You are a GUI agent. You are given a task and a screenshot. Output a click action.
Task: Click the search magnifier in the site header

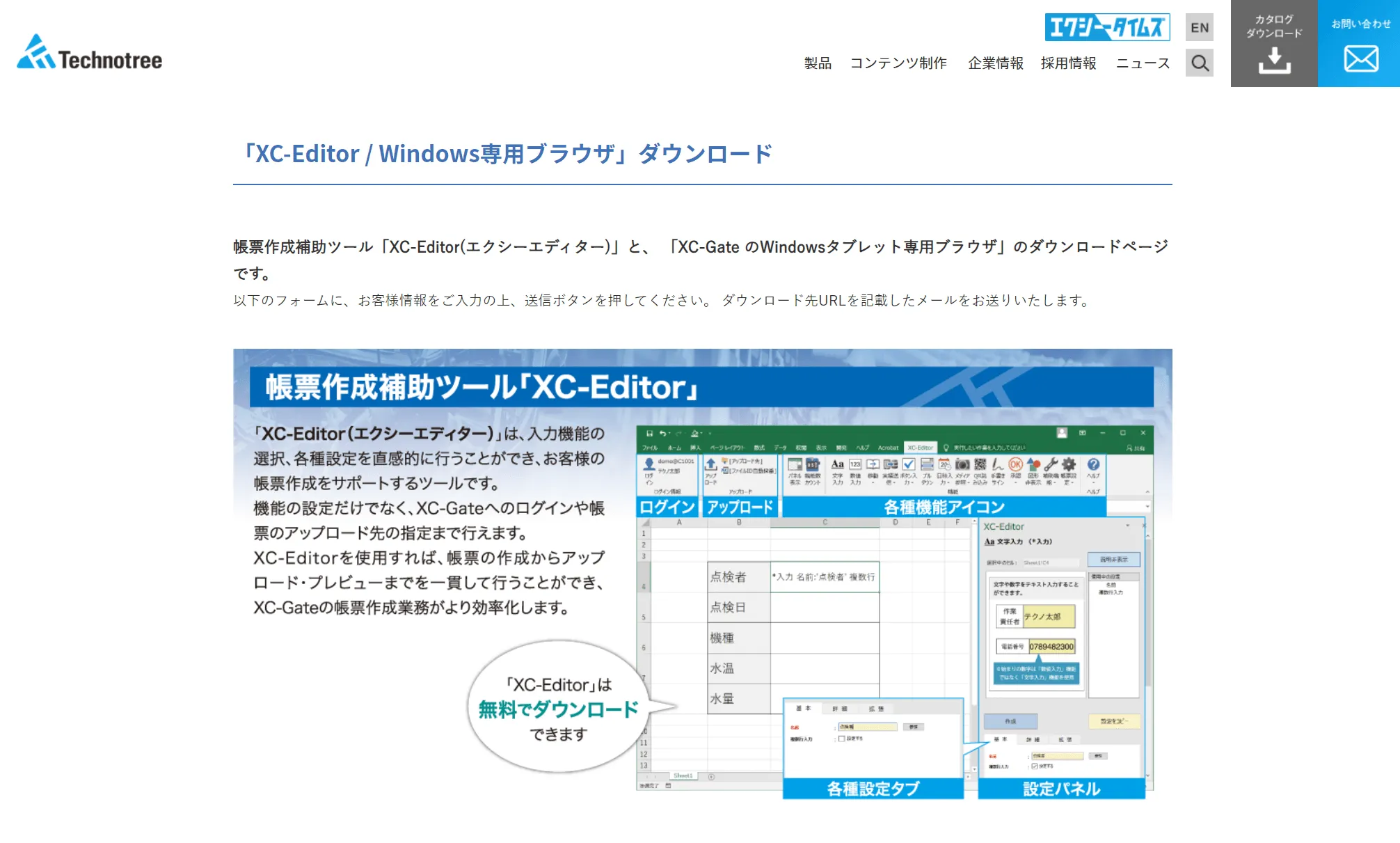[1200, 63]
